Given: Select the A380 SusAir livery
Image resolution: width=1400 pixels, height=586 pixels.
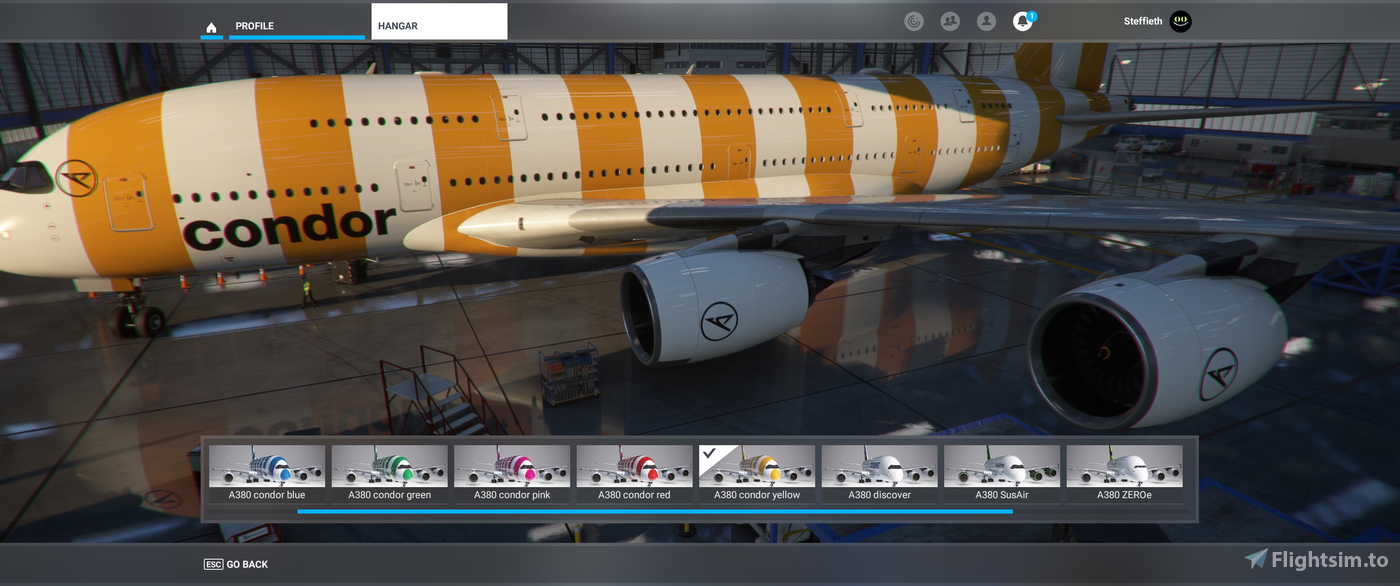Looking at the screenshot, I should [x=1001, y=466].
